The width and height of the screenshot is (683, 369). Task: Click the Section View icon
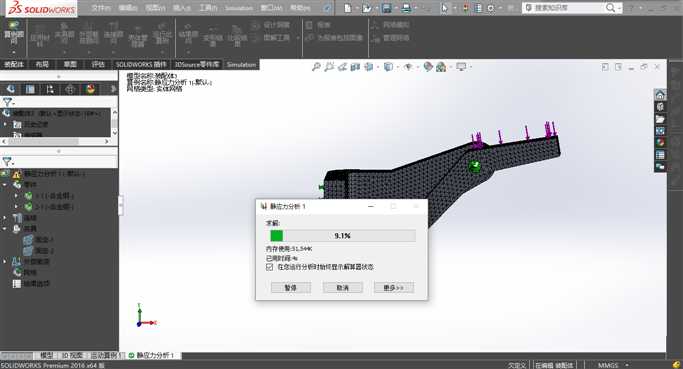(x=355, y=67)
